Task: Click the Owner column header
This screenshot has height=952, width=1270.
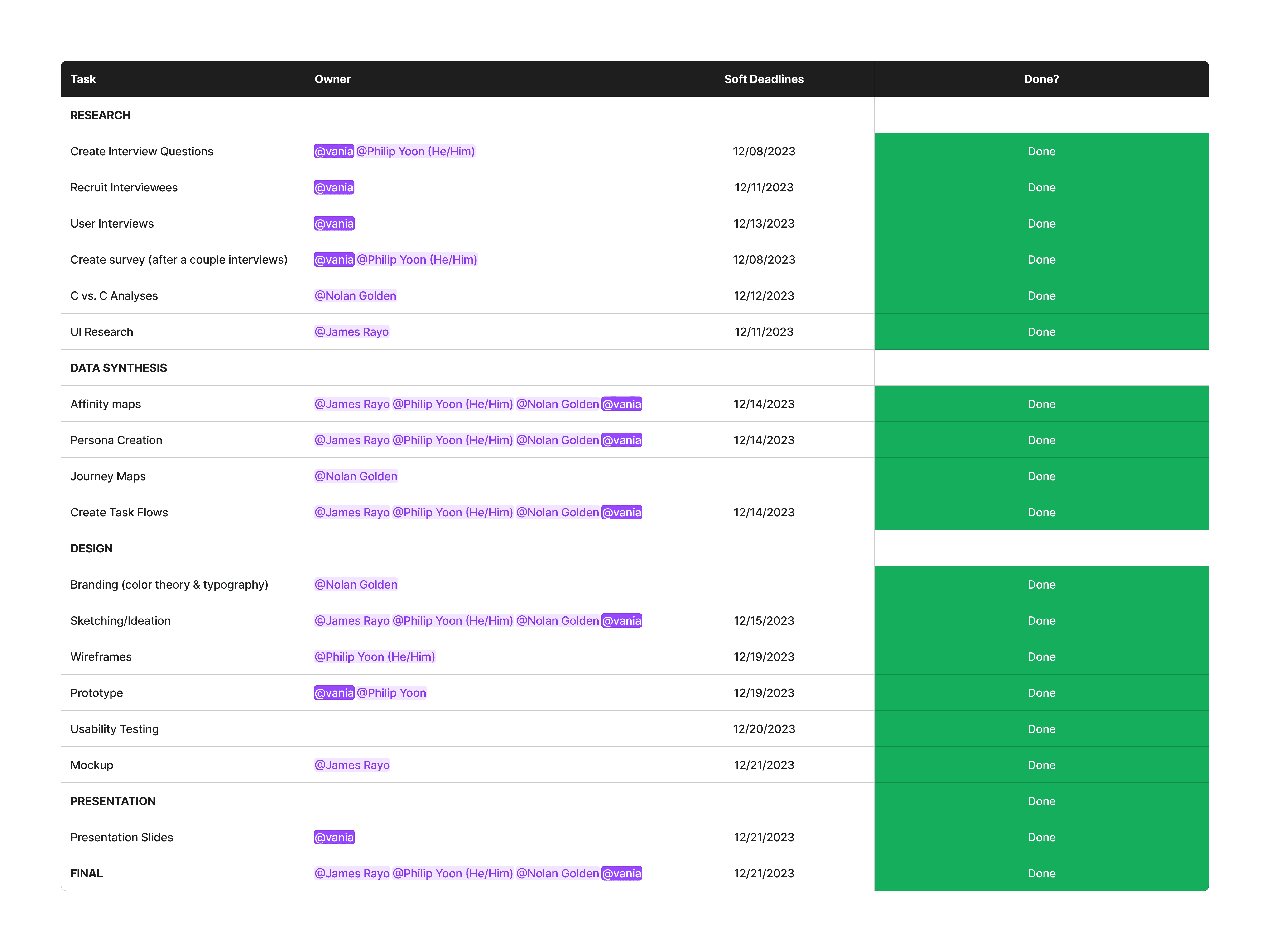Action: pos(332,79)
